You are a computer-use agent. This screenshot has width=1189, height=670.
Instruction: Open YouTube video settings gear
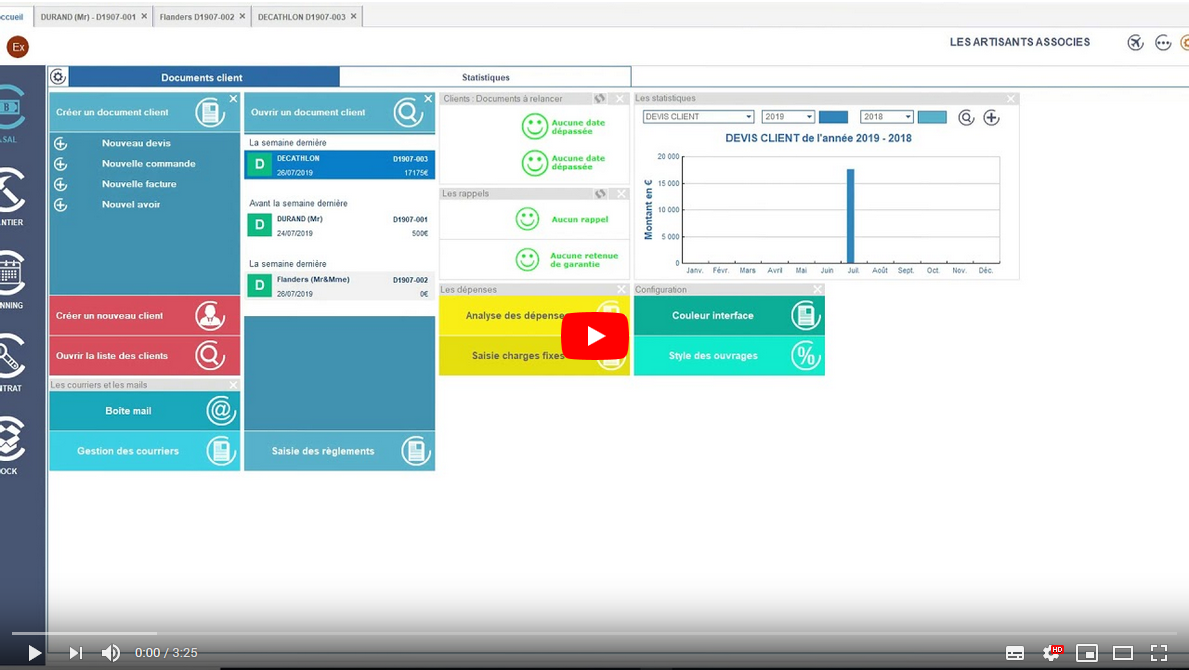point(1051,653)
